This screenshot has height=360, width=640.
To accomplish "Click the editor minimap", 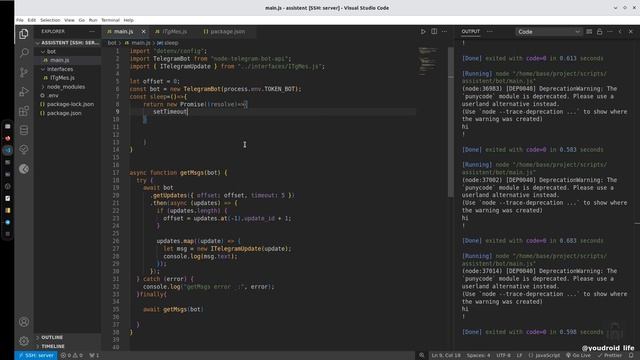I will (428, 61).
